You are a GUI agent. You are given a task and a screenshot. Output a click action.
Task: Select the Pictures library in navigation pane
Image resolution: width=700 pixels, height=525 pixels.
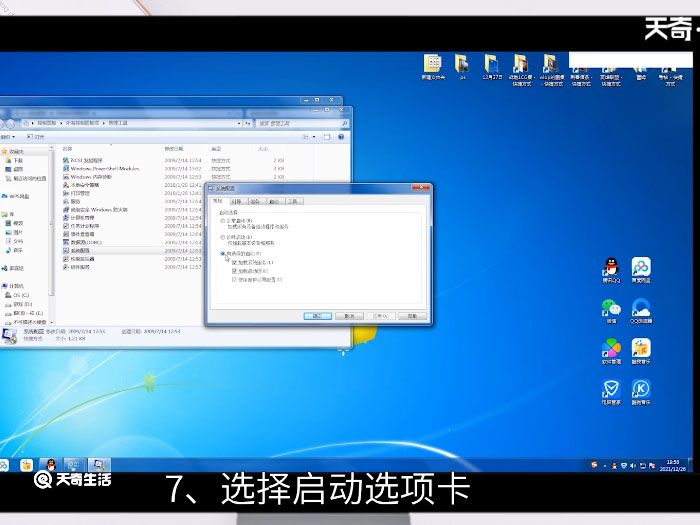click(x=14, y=232)
